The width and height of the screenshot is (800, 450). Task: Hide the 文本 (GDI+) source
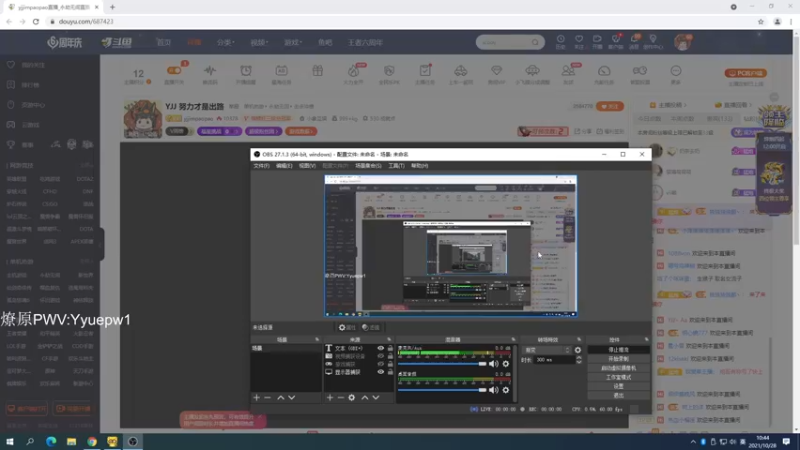(381, 348)
